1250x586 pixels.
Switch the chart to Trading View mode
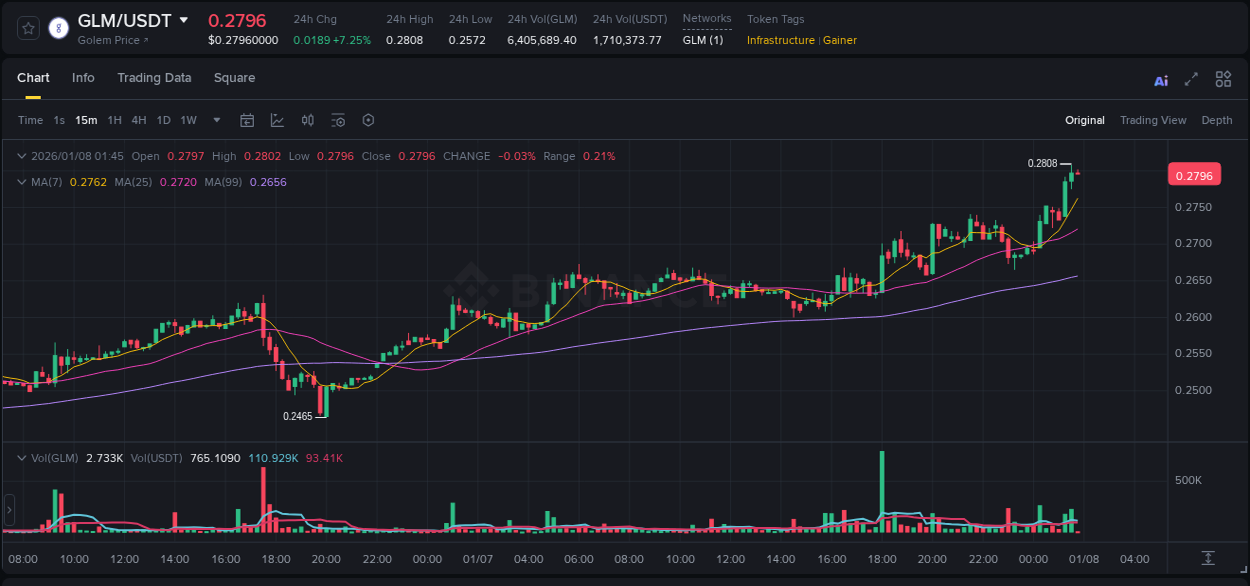(x=1152, y=120)
